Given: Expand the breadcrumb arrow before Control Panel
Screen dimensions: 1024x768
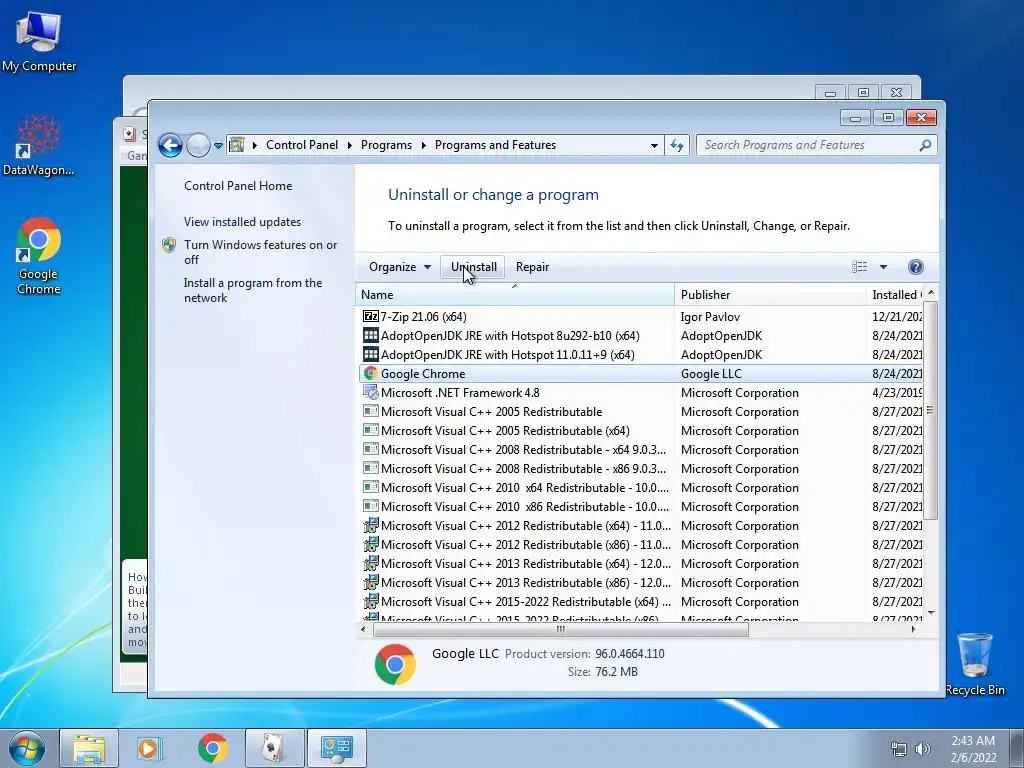Looking at the screenshot, I should (x=255, y=145).
